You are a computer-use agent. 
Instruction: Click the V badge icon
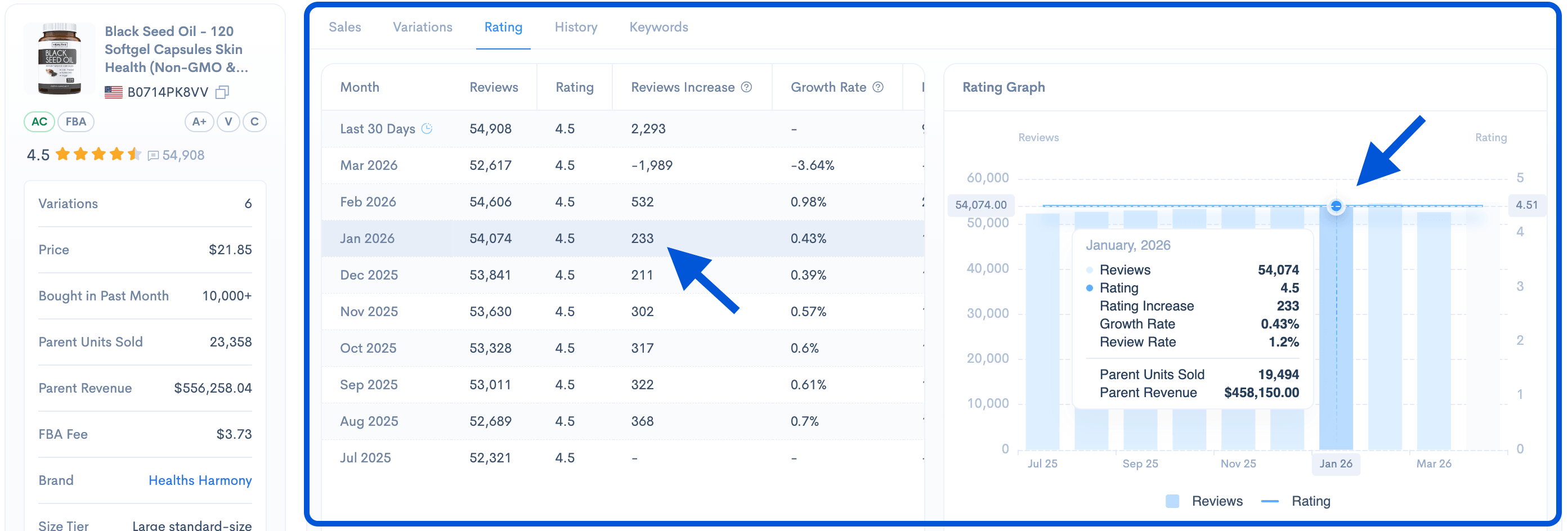(x=229, y=121)
